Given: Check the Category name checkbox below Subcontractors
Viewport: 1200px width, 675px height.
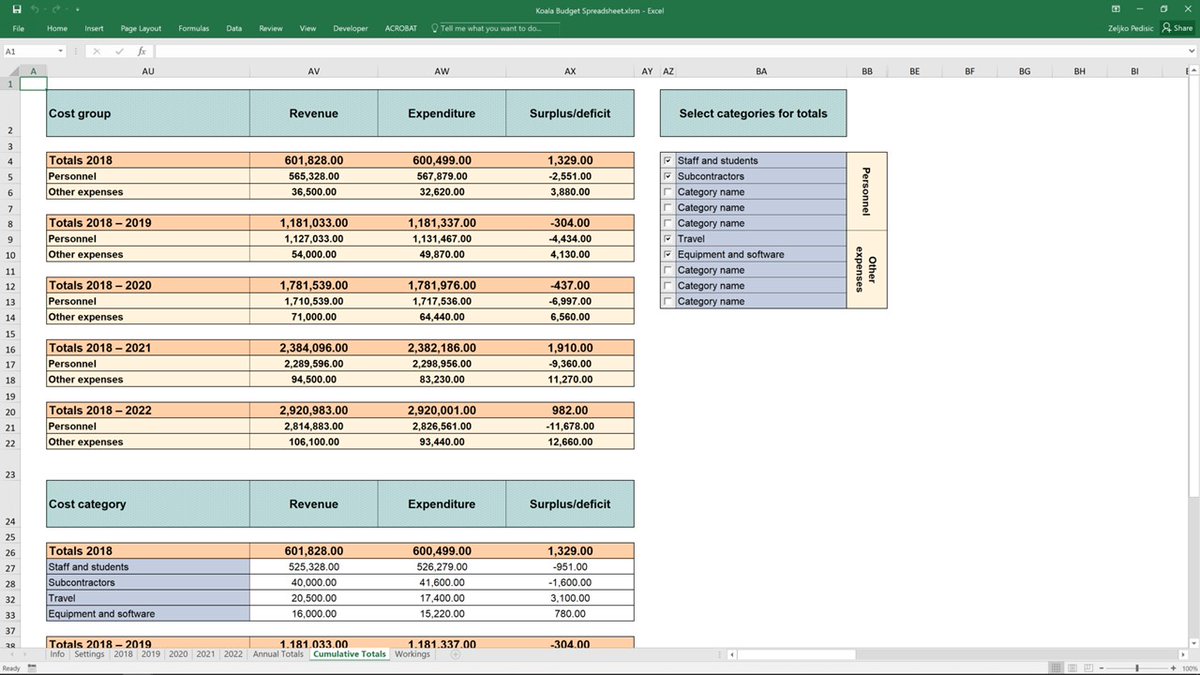Looking at the screenshot, I should (x=668, y=192).
